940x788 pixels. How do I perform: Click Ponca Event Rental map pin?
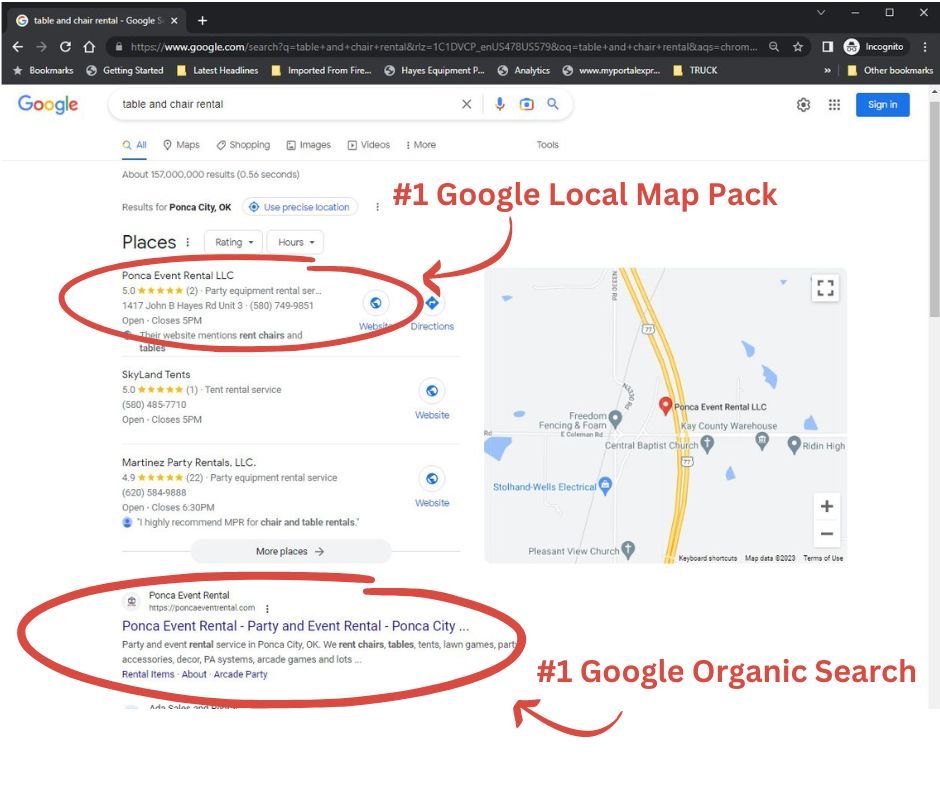tap(665, 406)
